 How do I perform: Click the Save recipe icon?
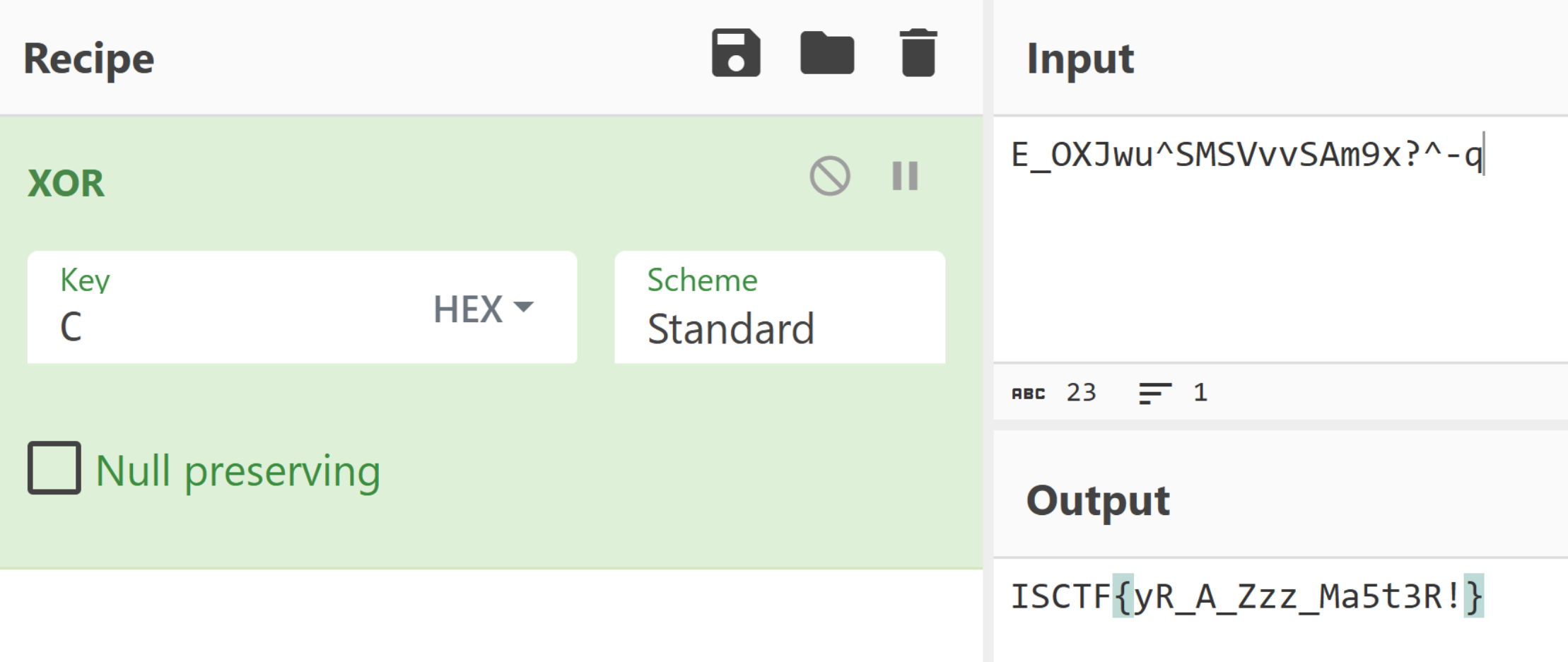[x=736, y=53]
